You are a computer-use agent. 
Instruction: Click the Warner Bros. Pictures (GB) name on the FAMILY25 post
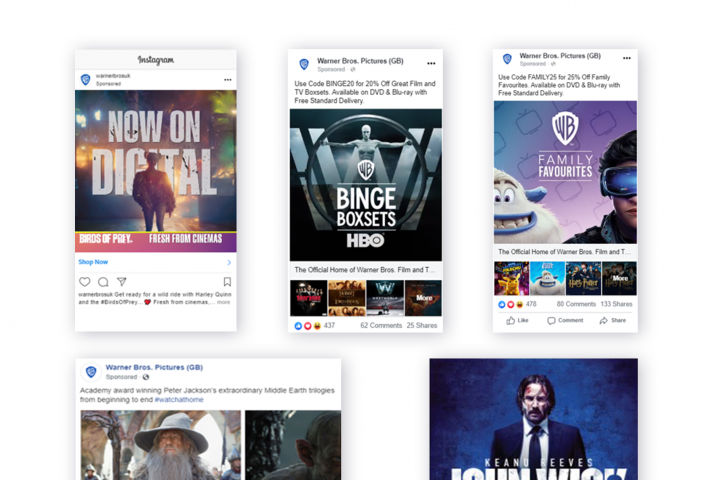(x=560, y=56)
